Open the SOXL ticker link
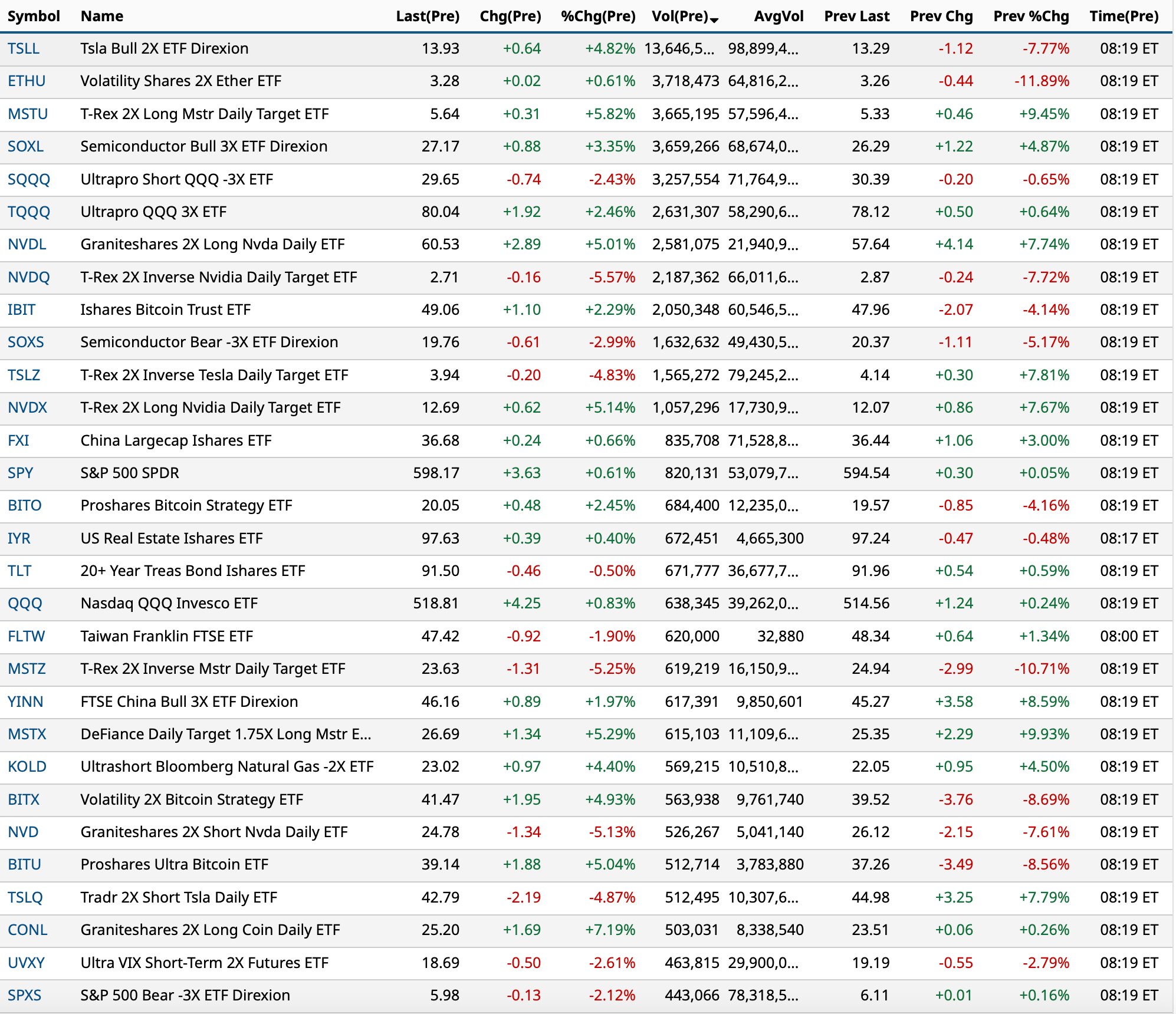The image size is (1176, 1014). pyautogui.click(x=25, y=146)
